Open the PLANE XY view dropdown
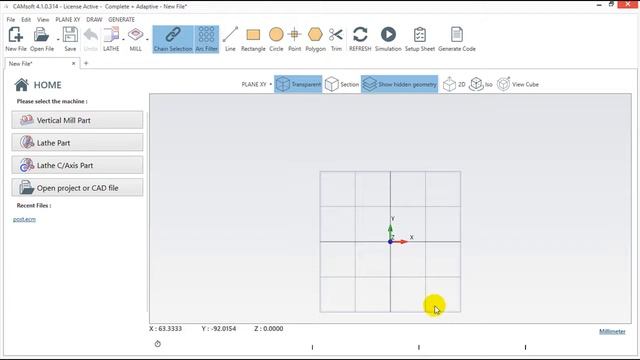 click(257, 84)
